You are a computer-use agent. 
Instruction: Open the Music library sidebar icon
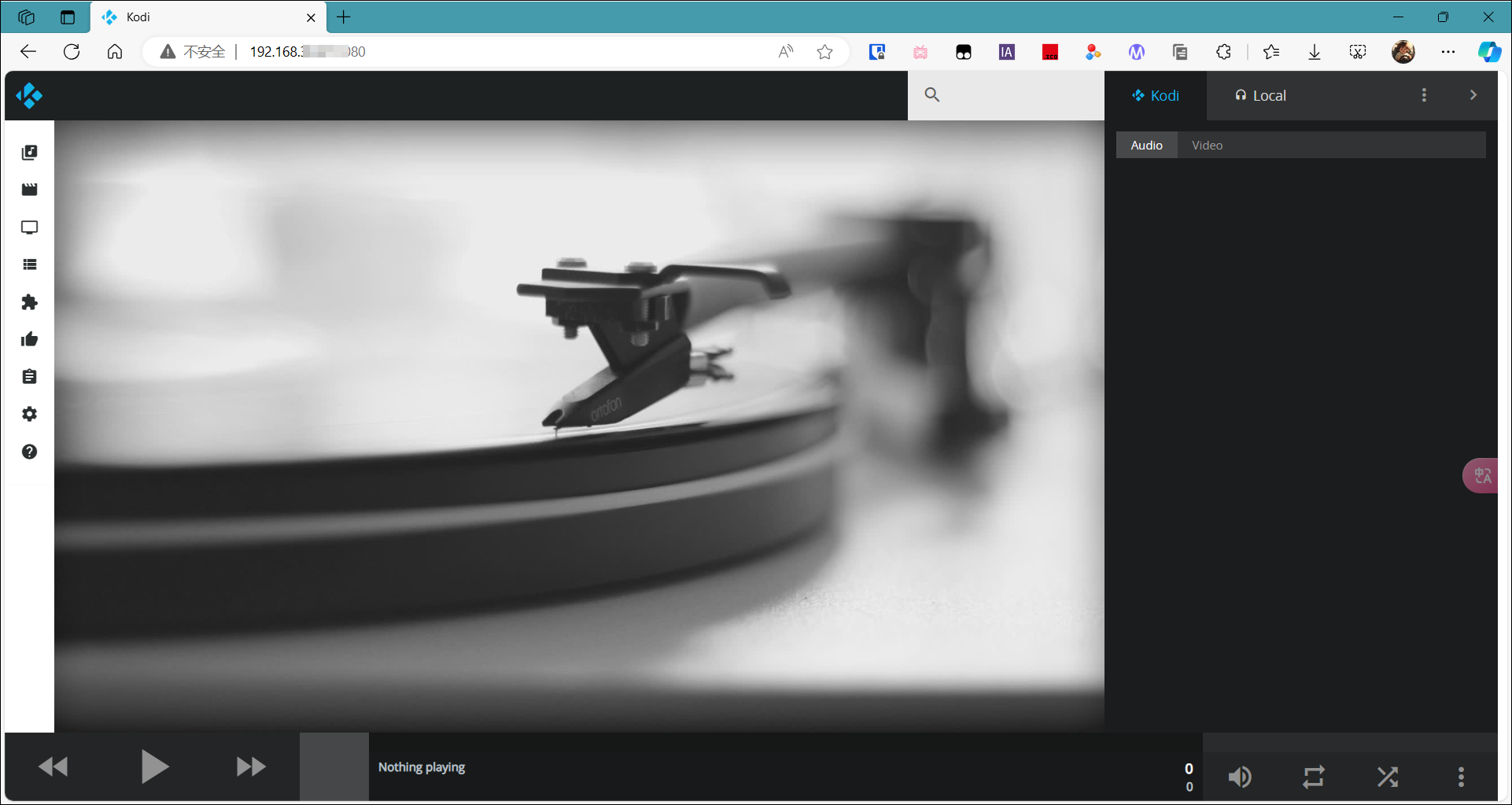[29, 153]
